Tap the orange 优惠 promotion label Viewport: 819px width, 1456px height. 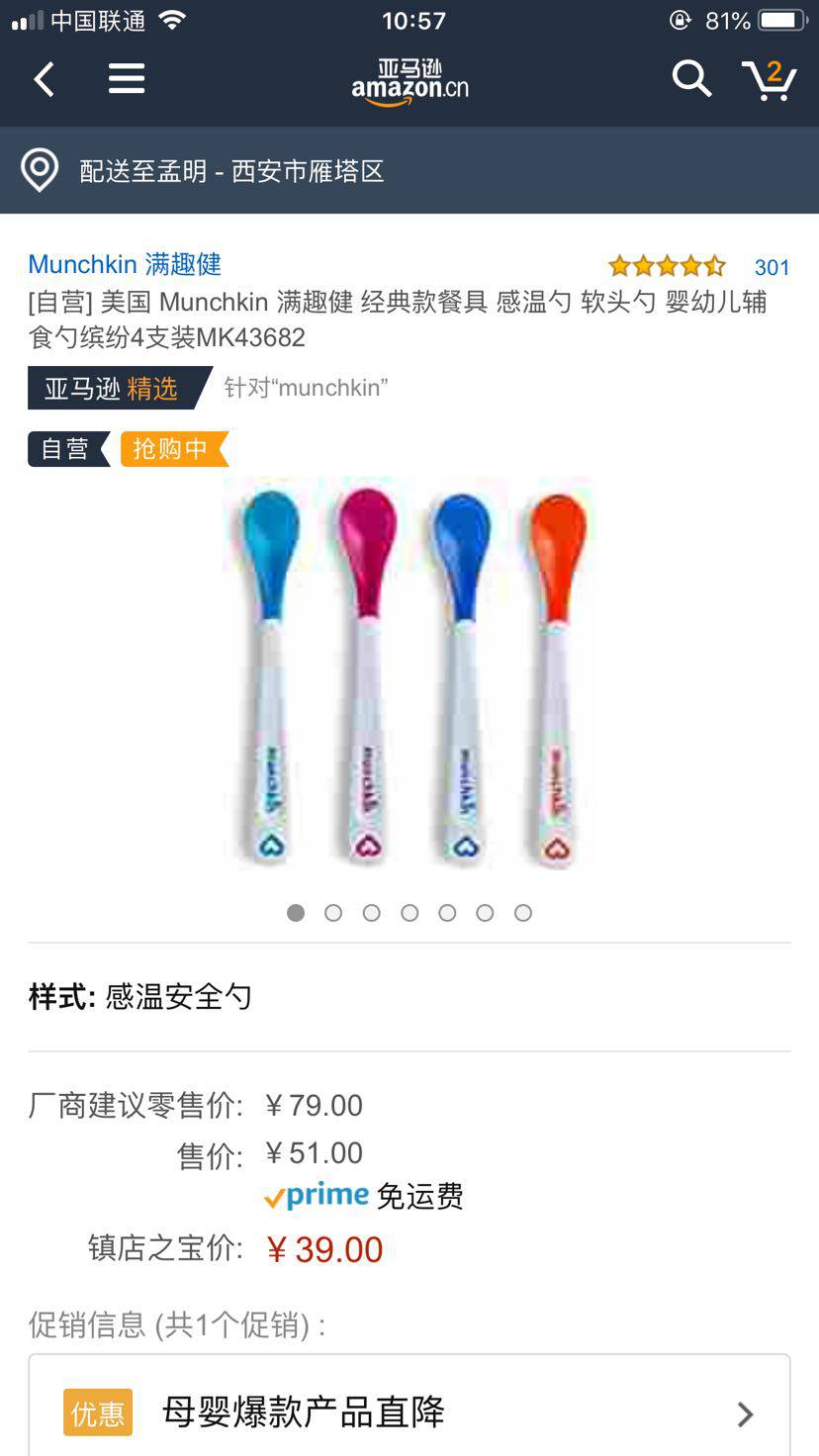[98, 1412]
